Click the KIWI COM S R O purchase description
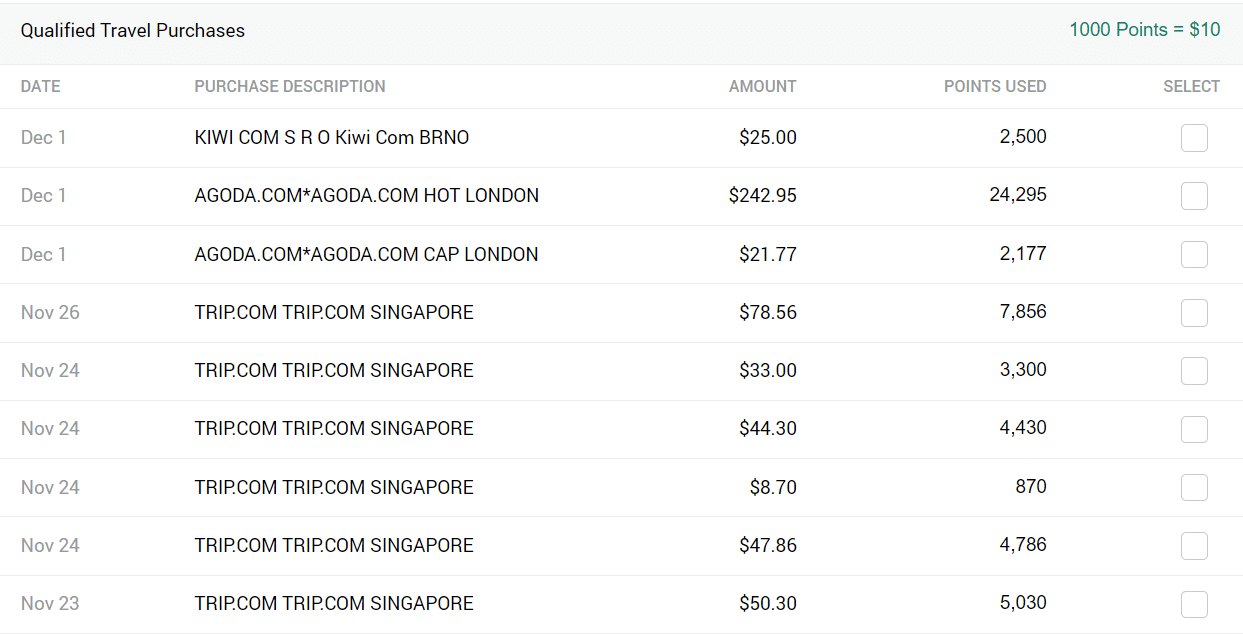The height and width of the screenshot is (634, 1243). click(332, 138)
